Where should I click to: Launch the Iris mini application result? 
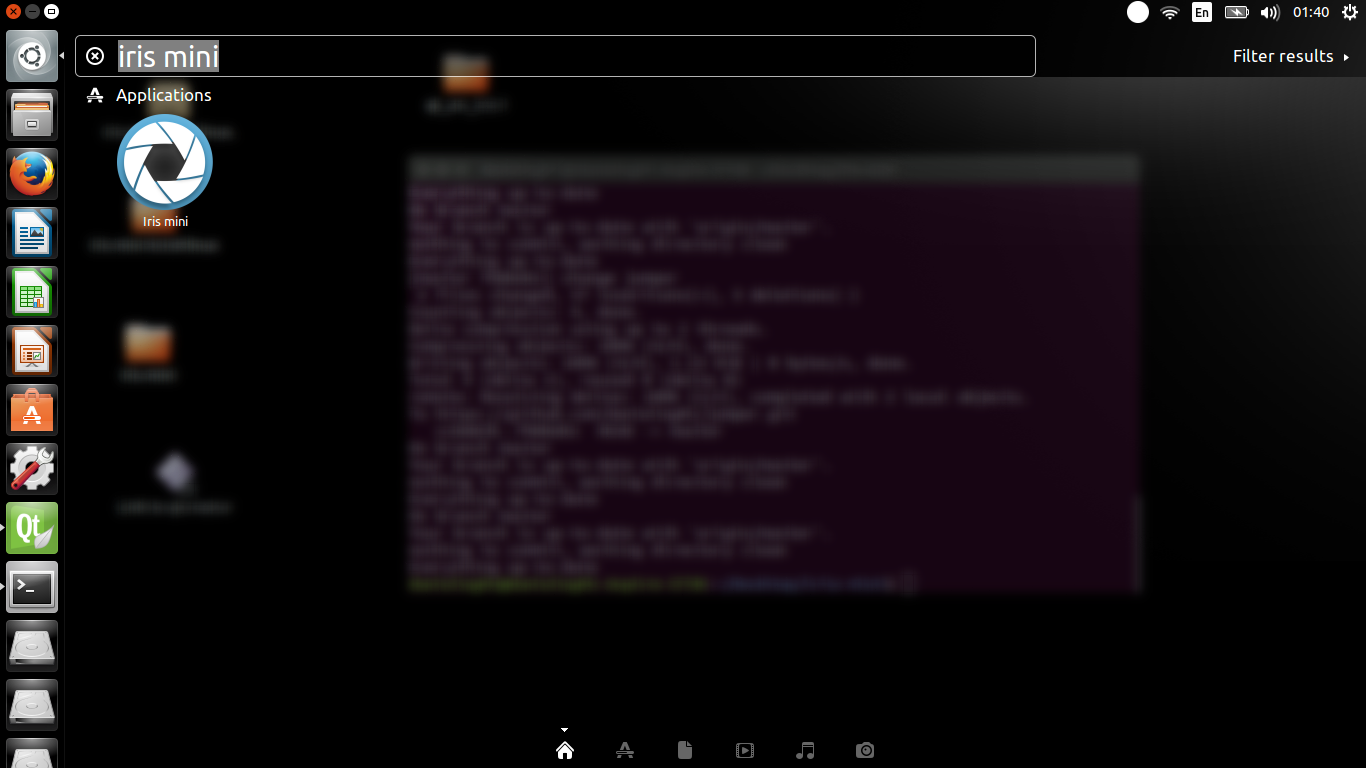pyautogui.click(x=165, y=171)
